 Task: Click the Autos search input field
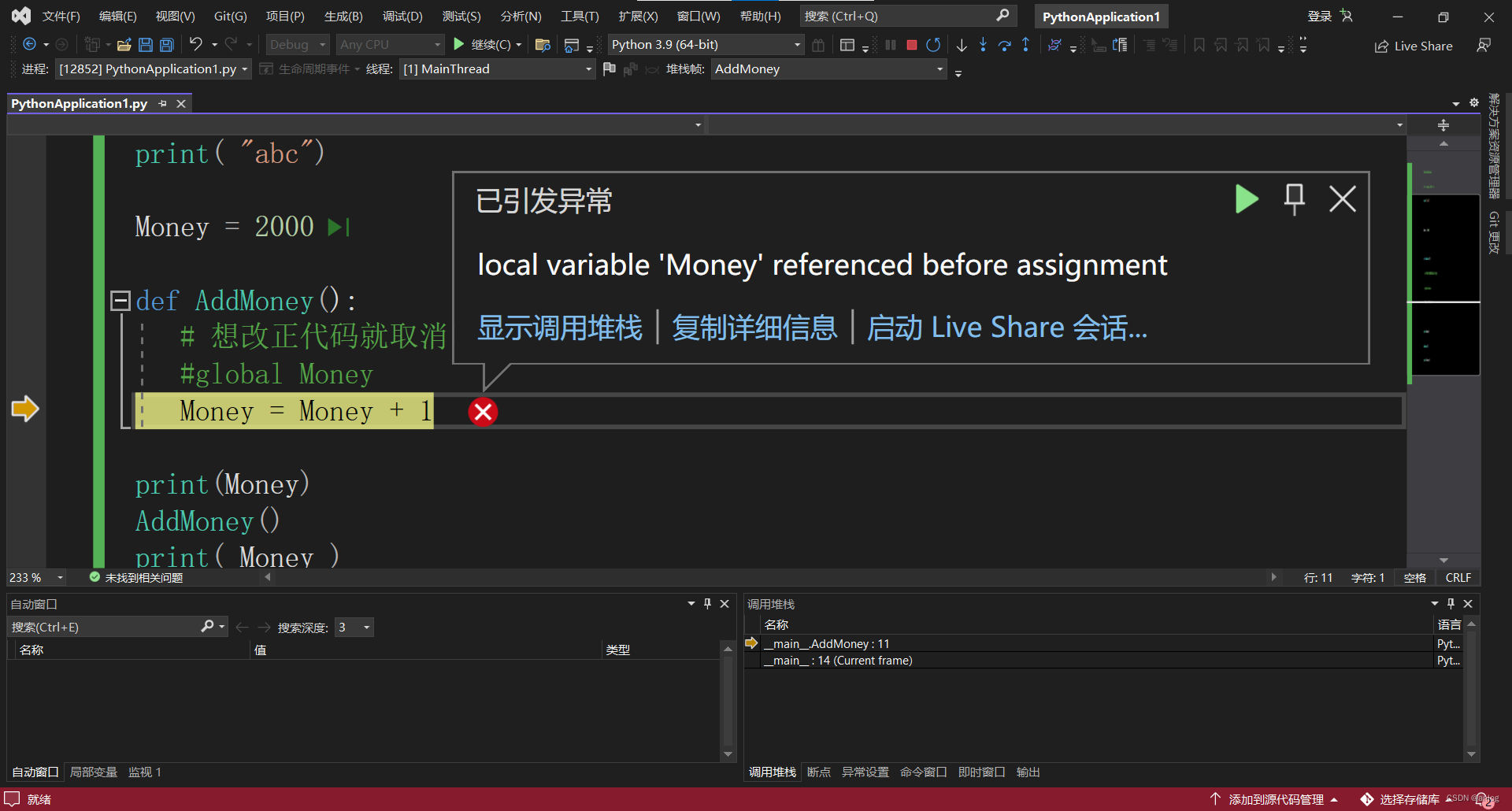click(x=102, y=628)
